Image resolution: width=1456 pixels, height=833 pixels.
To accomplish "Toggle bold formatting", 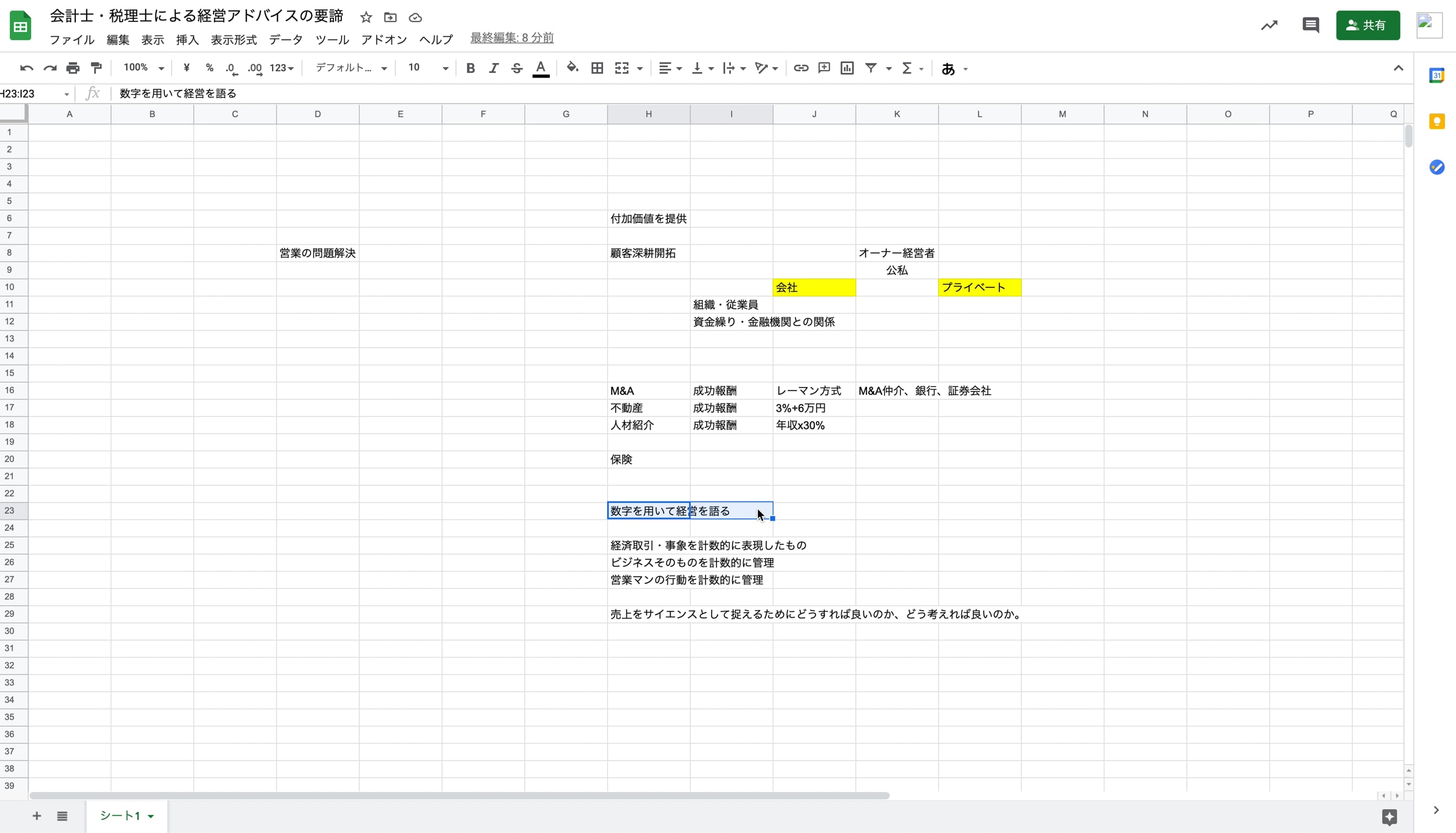I will coord(470,68).
